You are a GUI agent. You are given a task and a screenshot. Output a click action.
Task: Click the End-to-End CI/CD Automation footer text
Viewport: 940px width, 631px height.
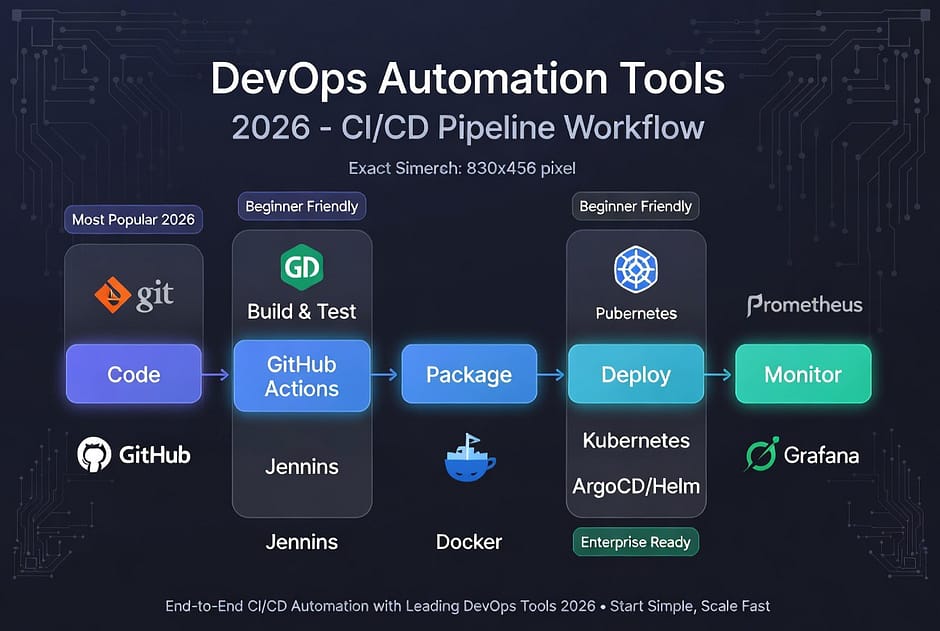coord(468,606)
